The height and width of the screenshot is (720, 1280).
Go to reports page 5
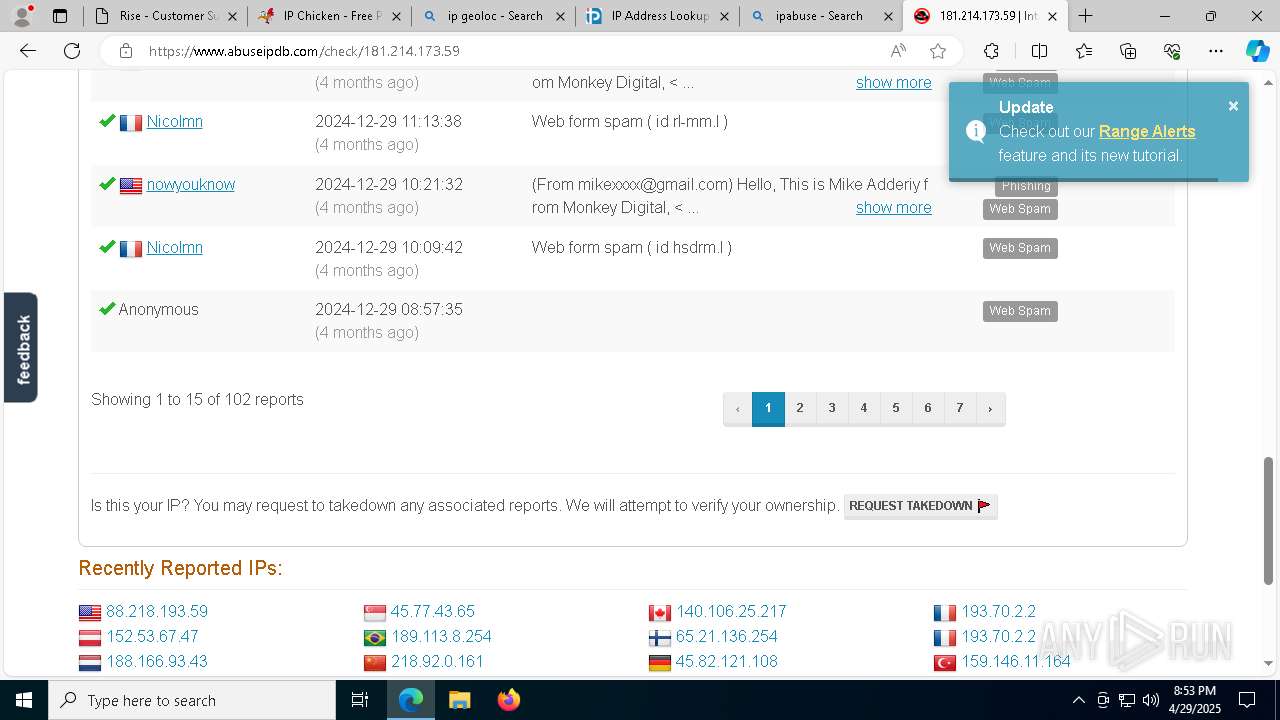point(896,408)
